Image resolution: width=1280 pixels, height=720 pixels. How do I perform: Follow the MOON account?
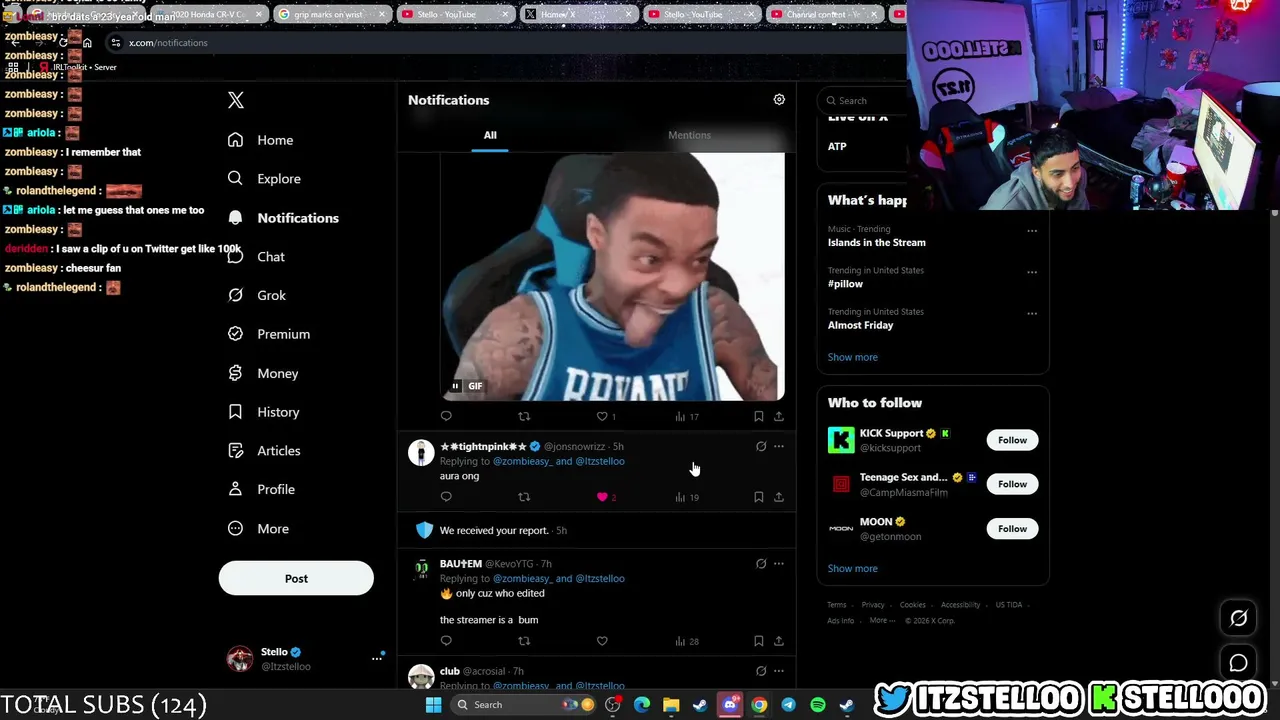1012,528
